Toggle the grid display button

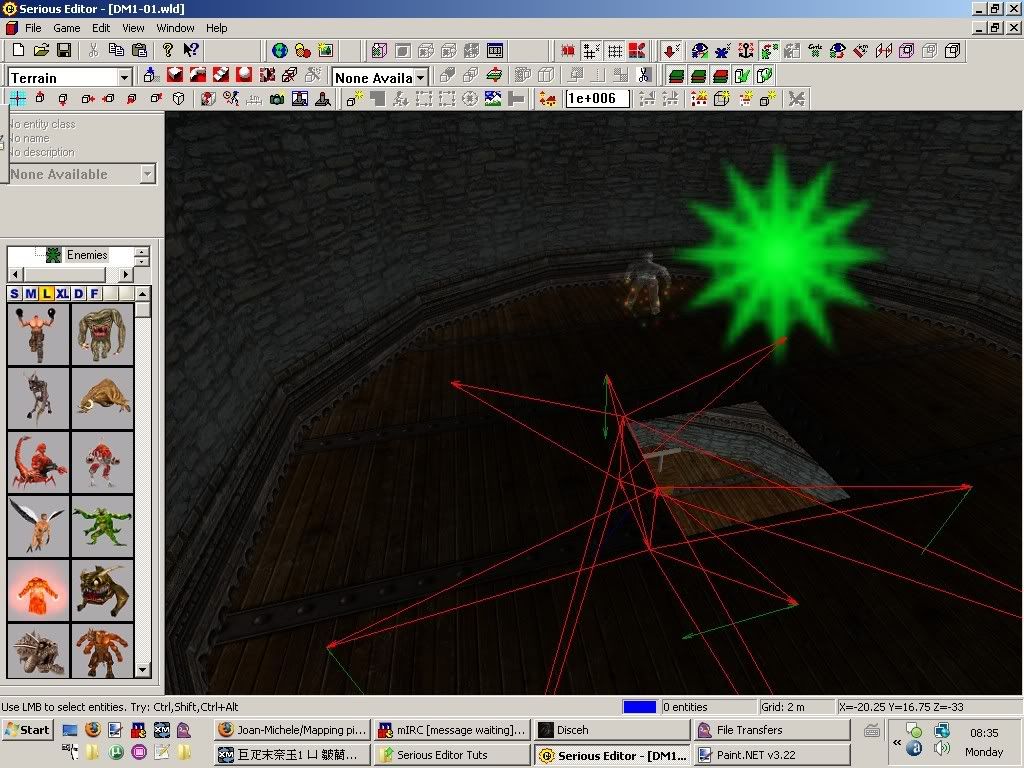[614, 50]
